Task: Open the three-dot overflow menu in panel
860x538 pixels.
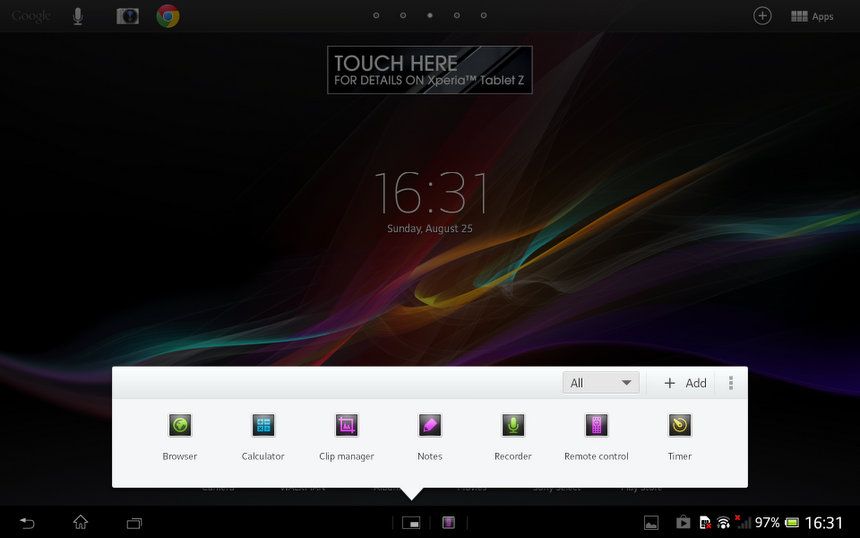Action: [731, 383]
